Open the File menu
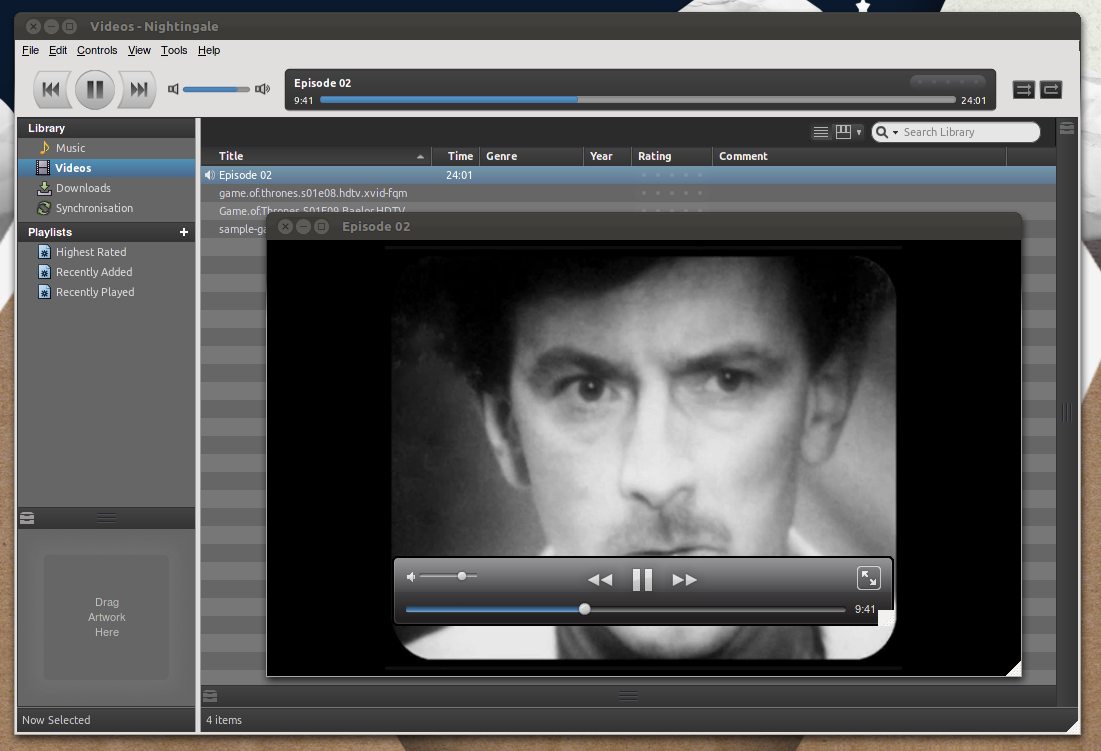This screenshot has height=751, width=1101. coord(30,50)
